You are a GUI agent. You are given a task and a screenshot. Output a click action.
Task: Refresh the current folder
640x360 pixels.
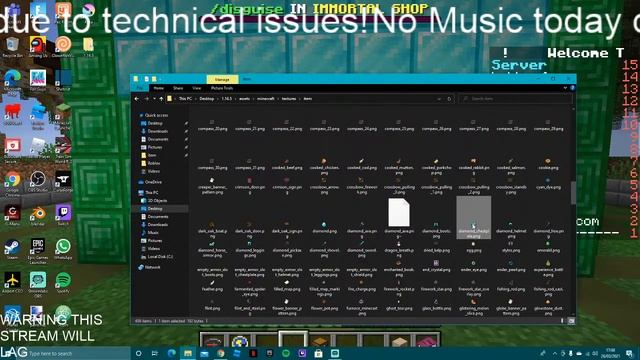(x=449, y=99)
